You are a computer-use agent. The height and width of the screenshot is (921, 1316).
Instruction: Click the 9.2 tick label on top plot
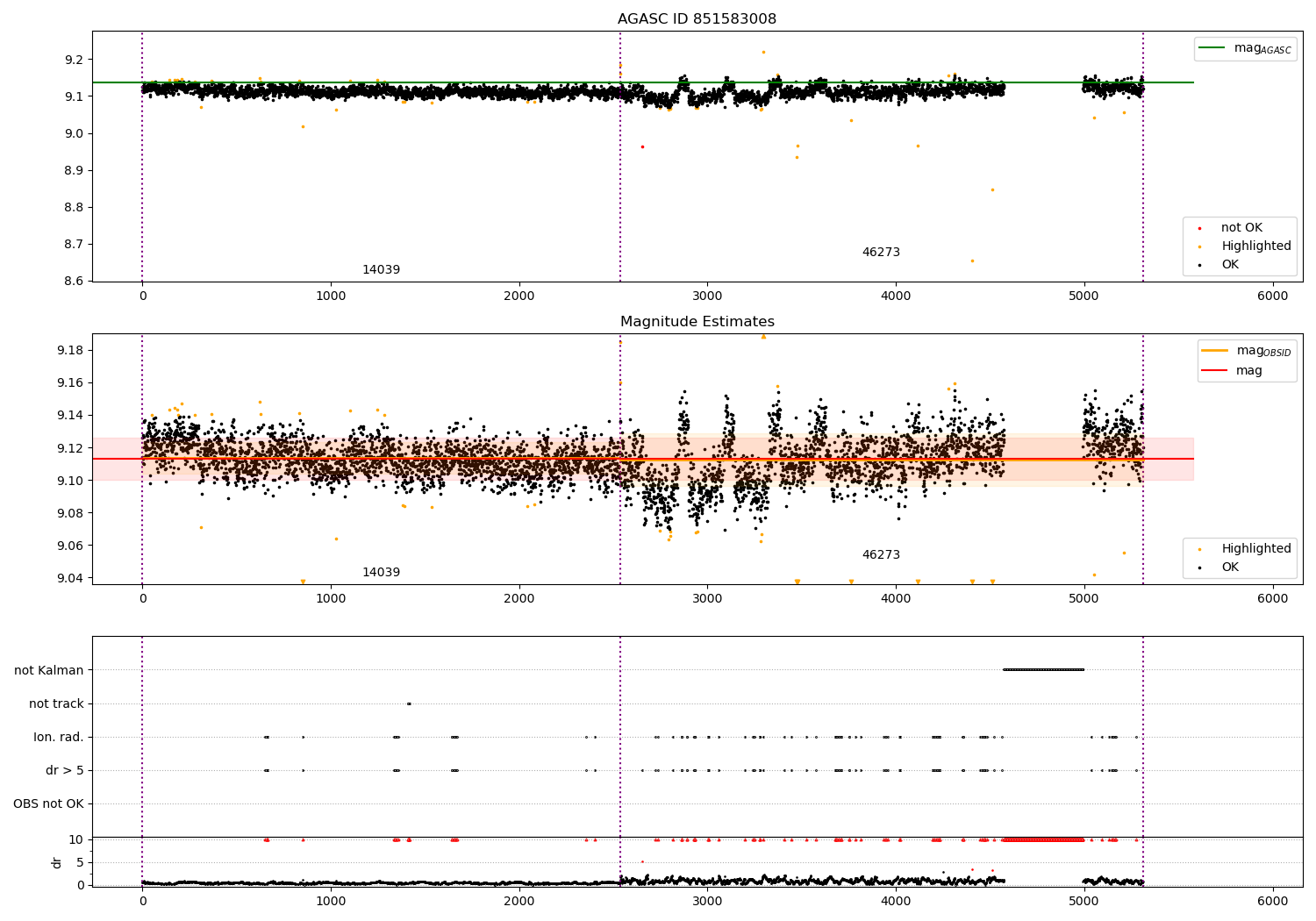click(x=73, y=60)
